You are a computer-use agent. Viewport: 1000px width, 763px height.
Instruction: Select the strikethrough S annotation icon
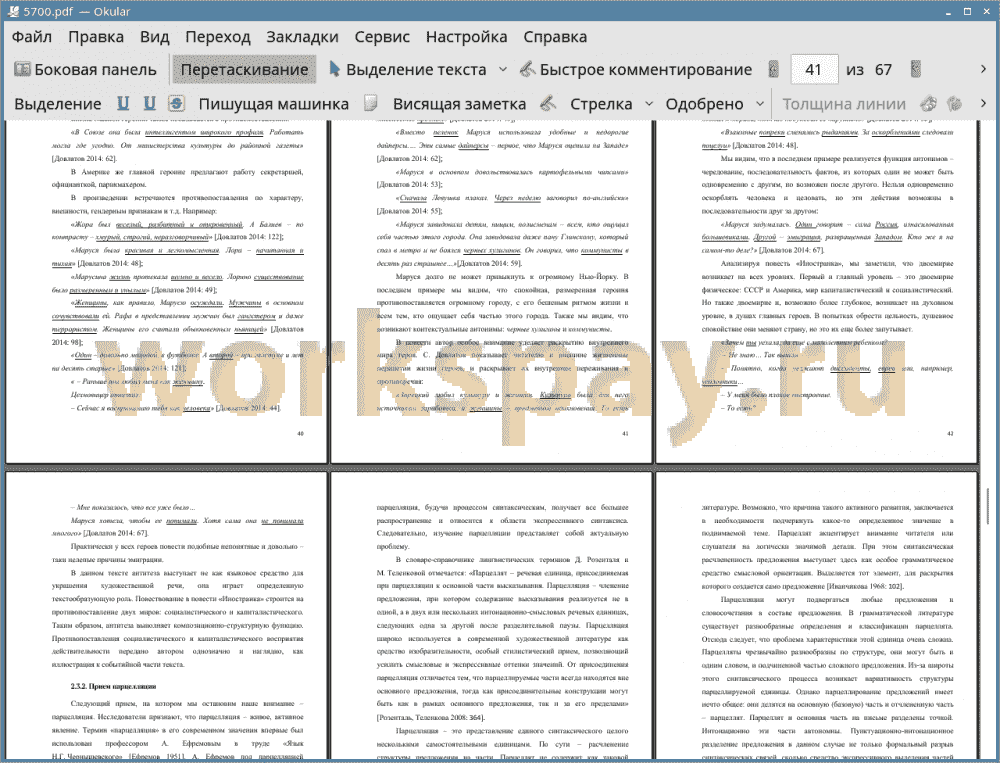[177, 103]
